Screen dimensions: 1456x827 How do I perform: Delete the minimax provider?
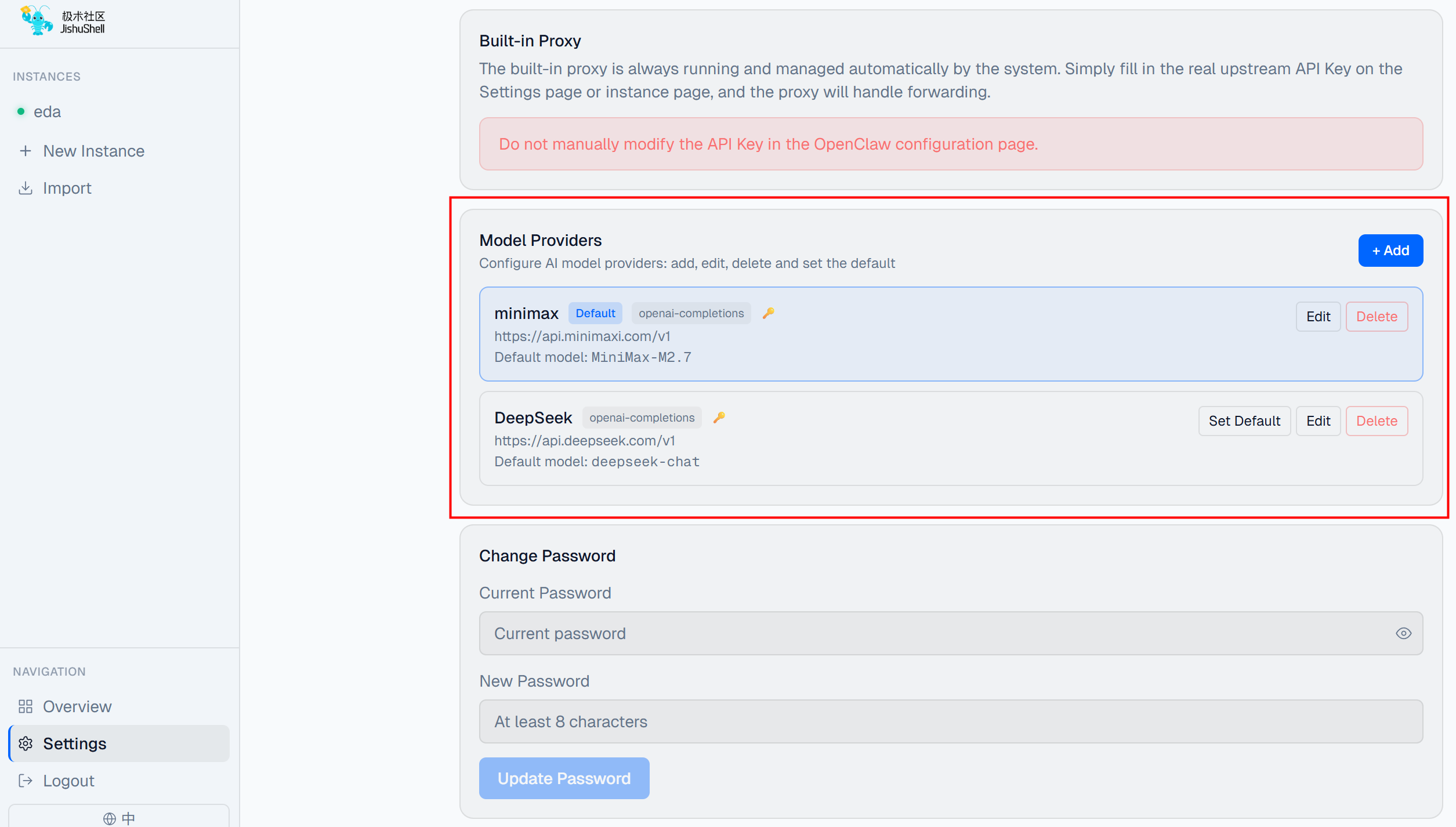tap(1377, 317)
